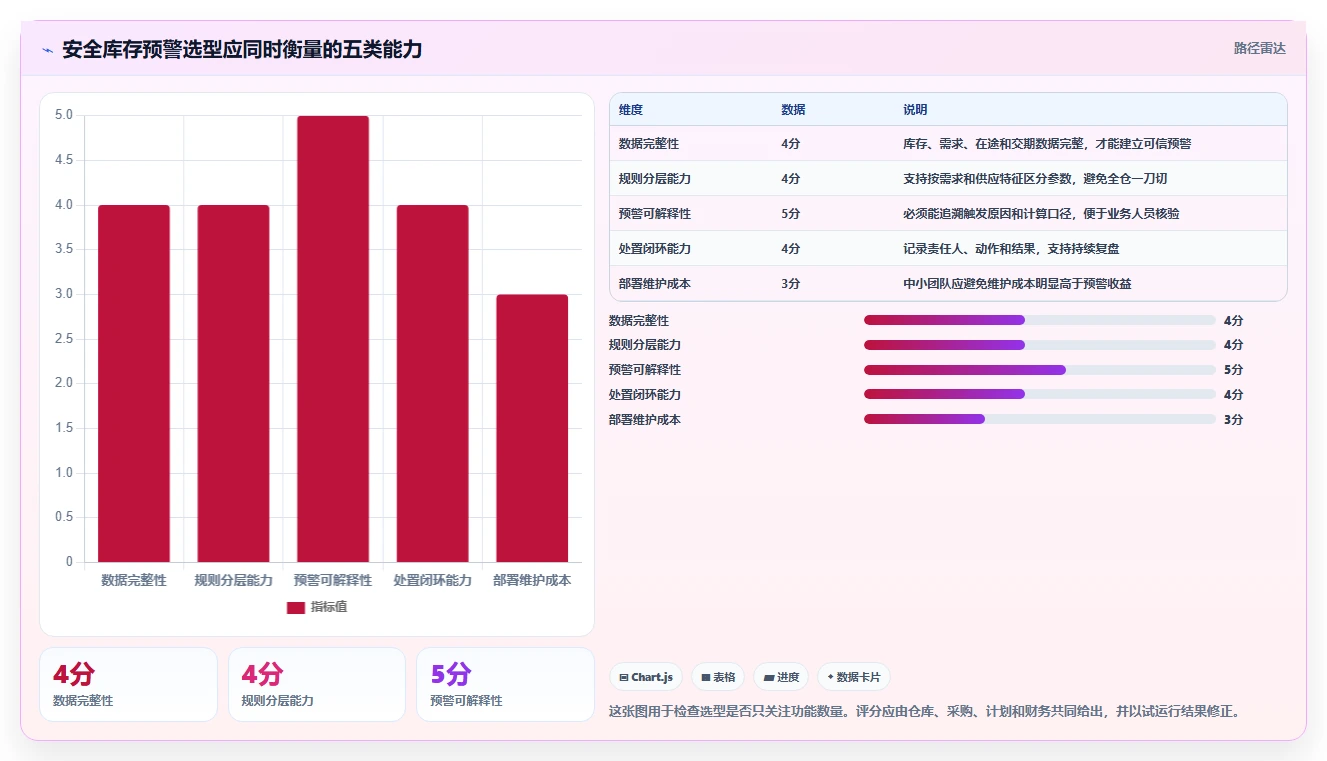The width and height of the screenshot is (1327, 761).
Task: Select table row cell 数据完整性
Action: [x=649, y=144]
